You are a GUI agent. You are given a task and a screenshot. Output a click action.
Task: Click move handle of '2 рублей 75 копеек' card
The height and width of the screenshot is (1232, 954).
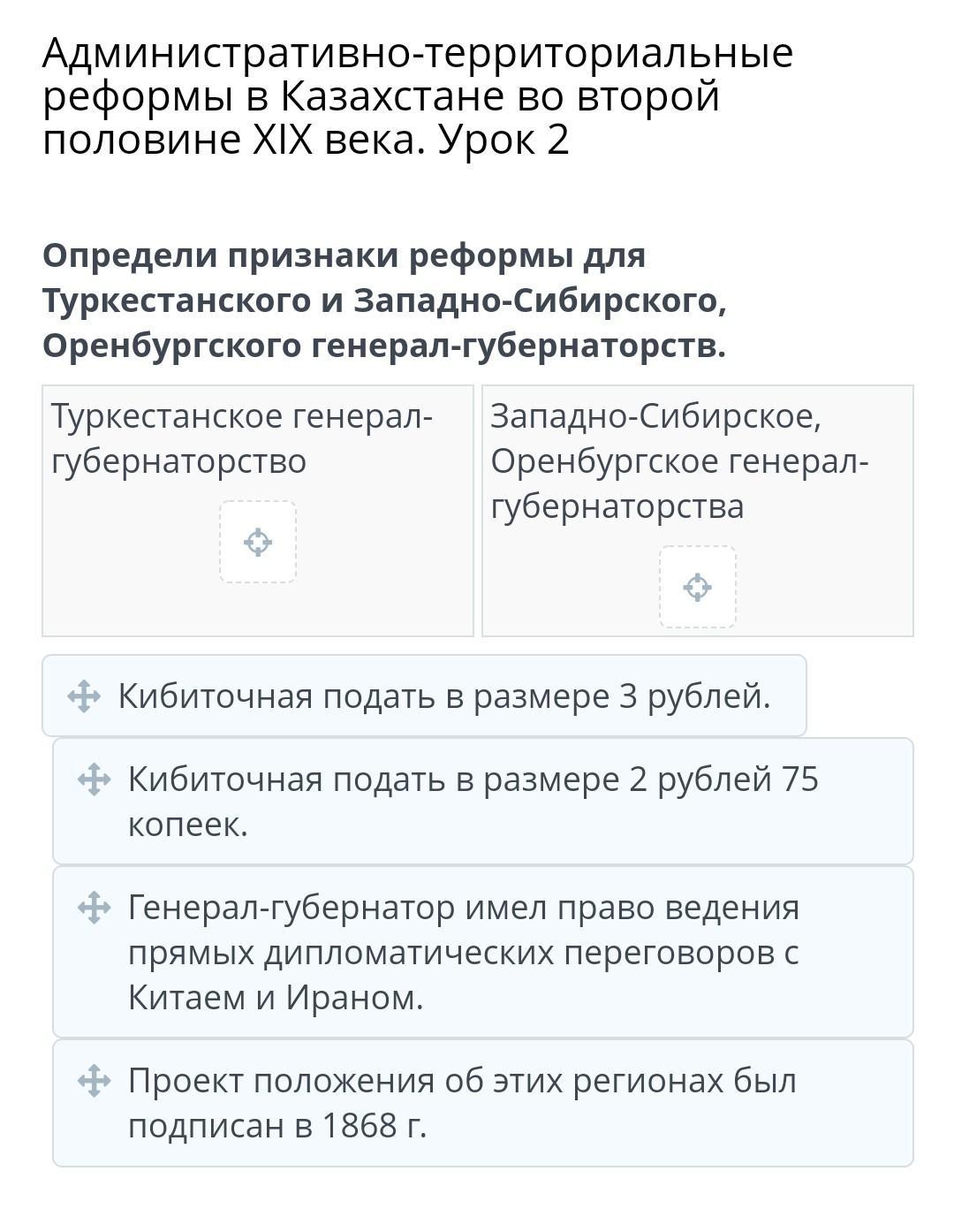click(94, 780)
